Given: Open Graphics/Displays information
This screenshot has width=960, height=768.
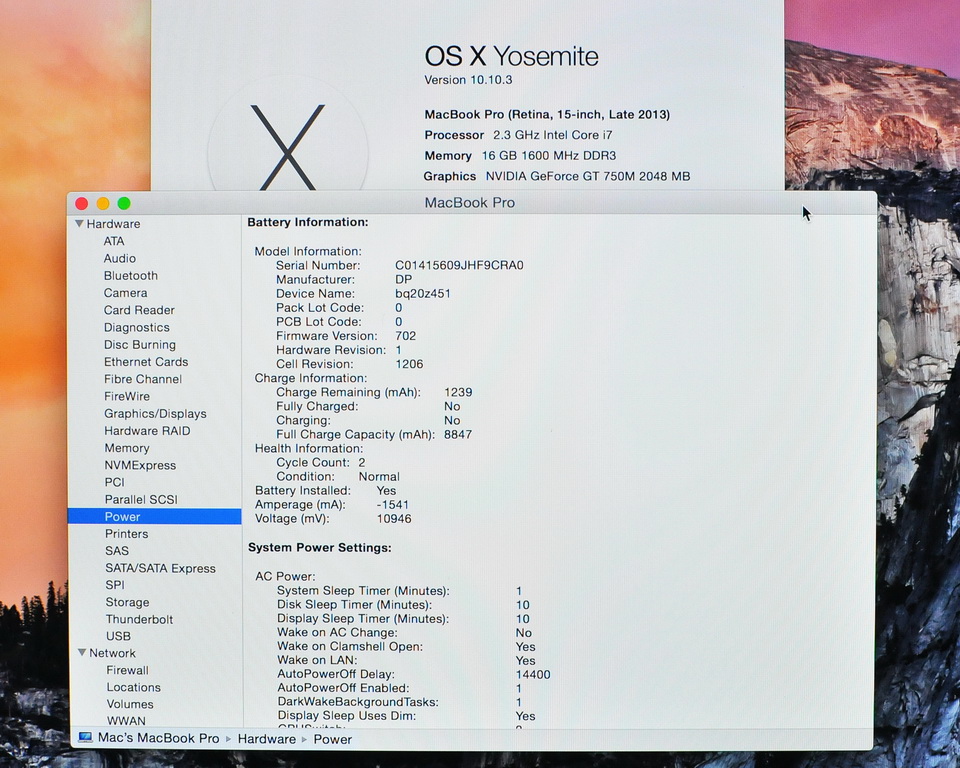Looking at the screenshot, I should 155,413.
